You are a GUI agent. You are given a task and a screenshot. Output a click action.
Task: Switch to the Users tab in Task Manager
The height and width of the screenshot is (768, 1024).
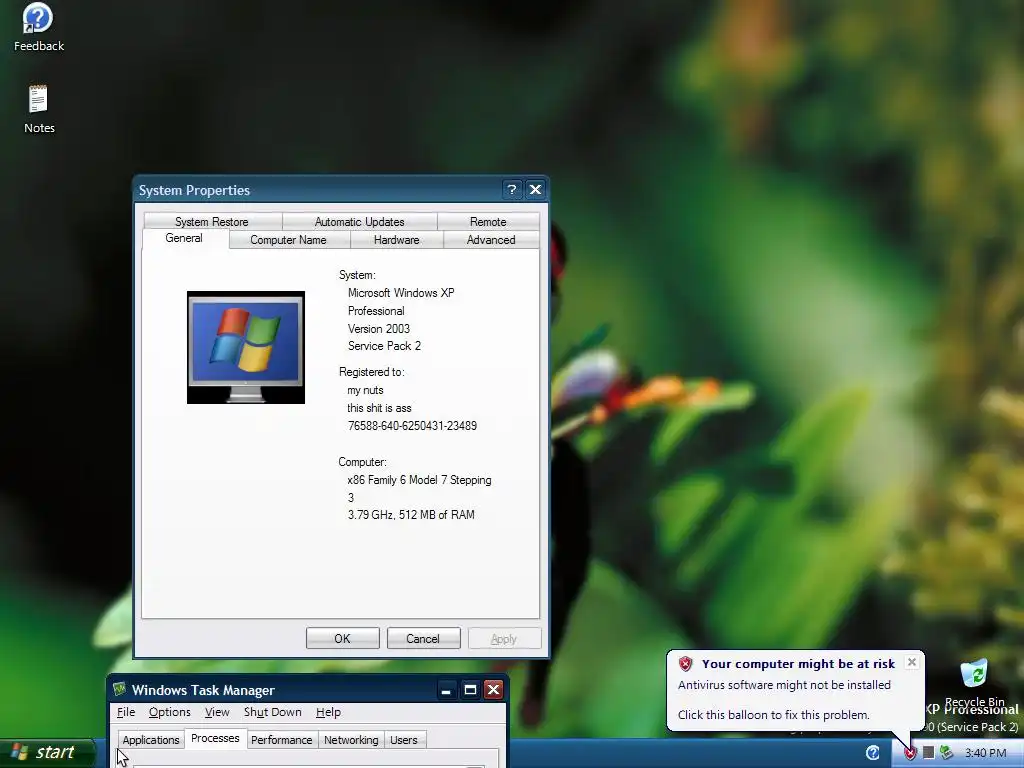[x=404, y=740]
